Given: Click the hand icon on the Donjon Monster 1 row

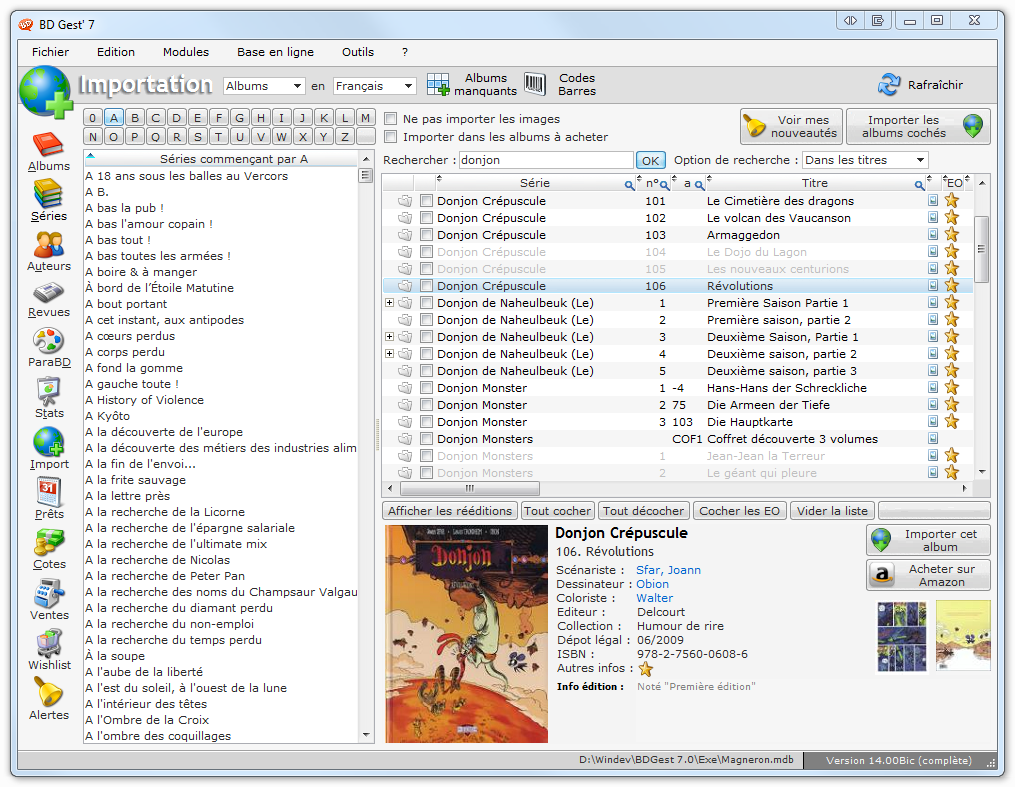Looking at the screenshot, I should [405, 388].
